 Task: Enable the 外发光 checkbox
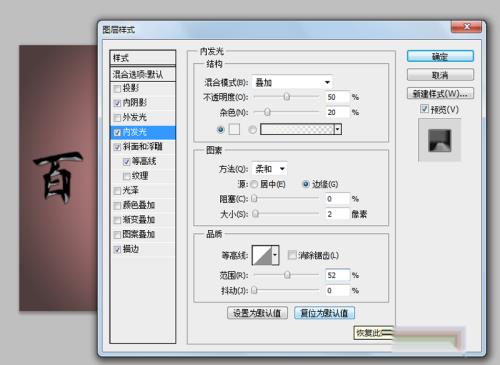pos(117,118)
